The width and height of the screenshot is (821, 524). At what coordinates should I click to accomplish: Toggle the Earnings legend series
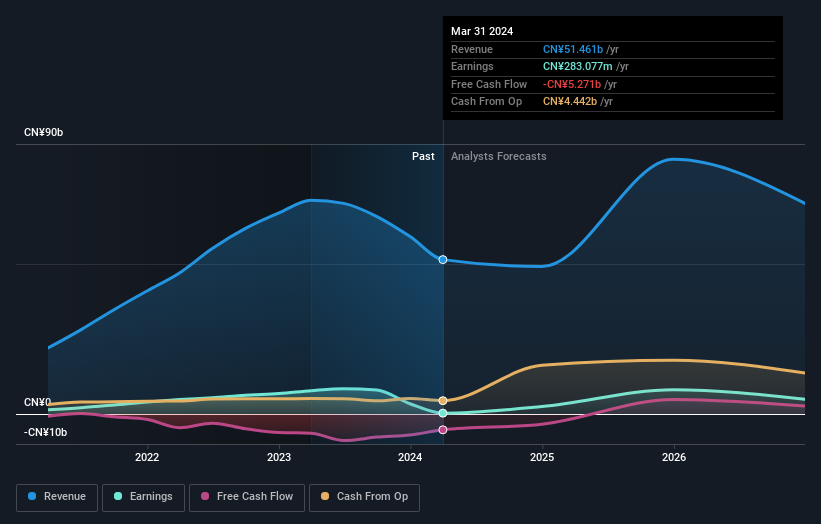click(143, 497)
